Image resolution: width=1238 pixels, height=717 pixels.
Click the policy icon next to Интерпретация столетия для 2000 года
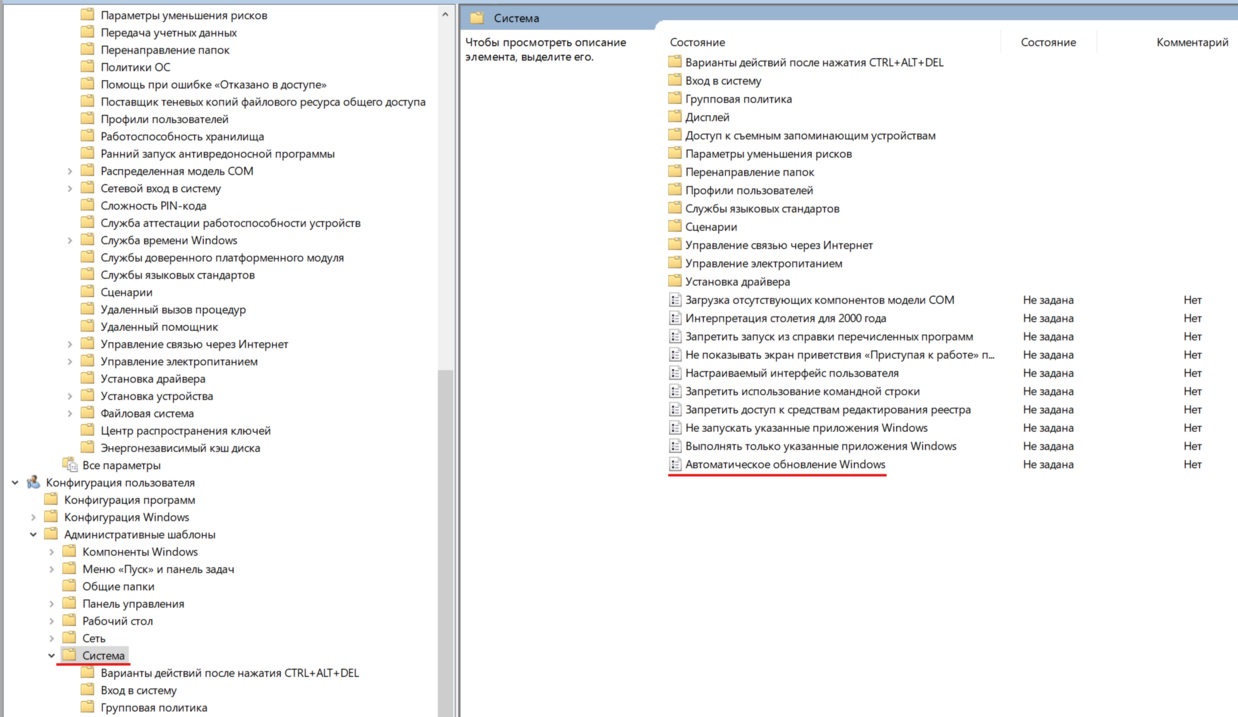point(675,319)
